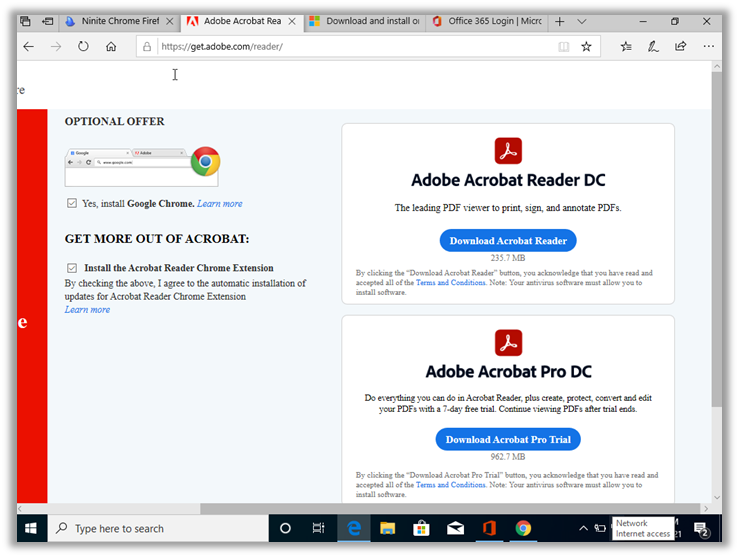Viewport: 739px width, 557px height.
Task: Switch to Download and install tab
Action: pos(365,21)
